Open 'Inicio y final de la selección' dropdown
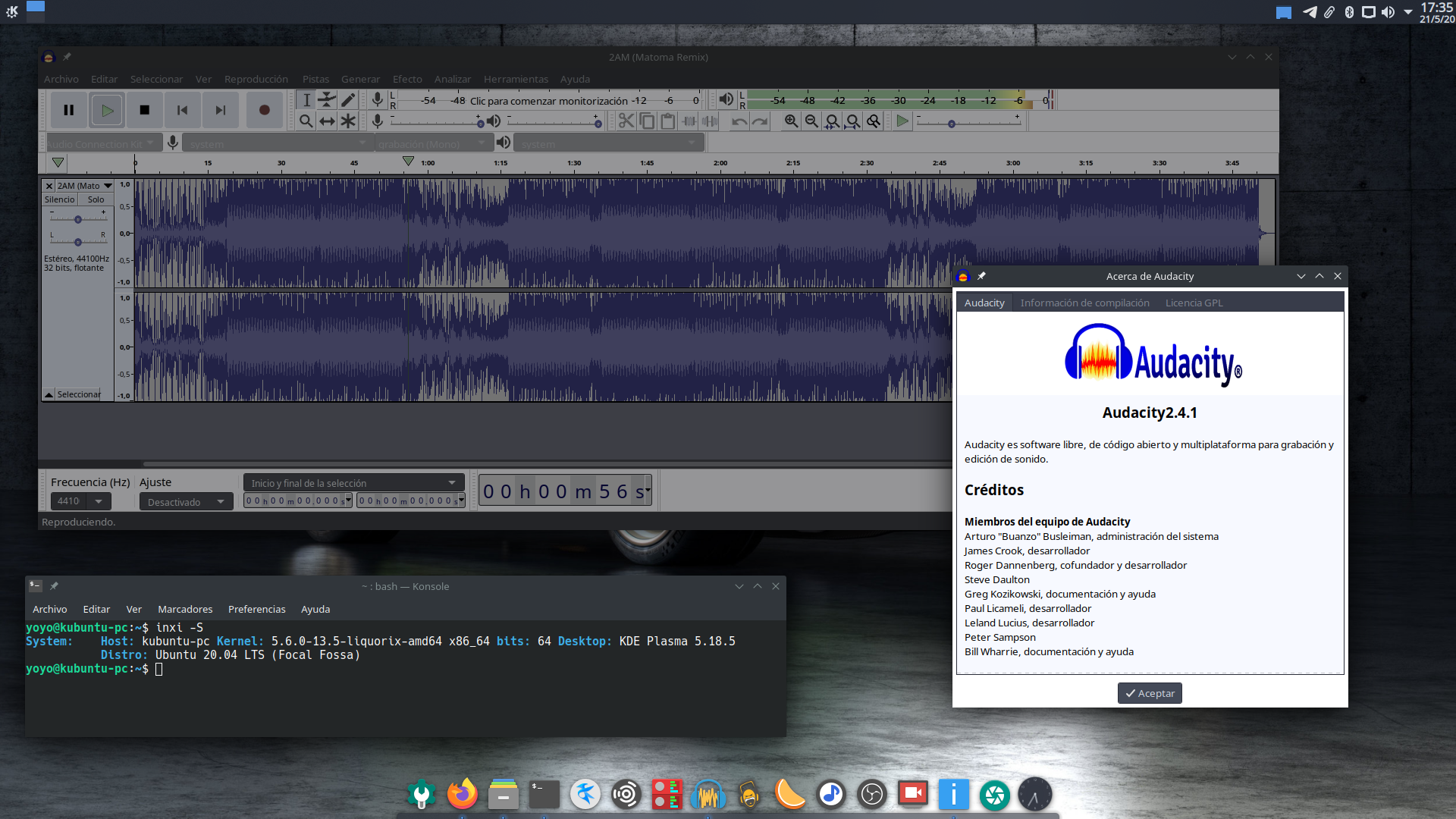 click(353, 483)
